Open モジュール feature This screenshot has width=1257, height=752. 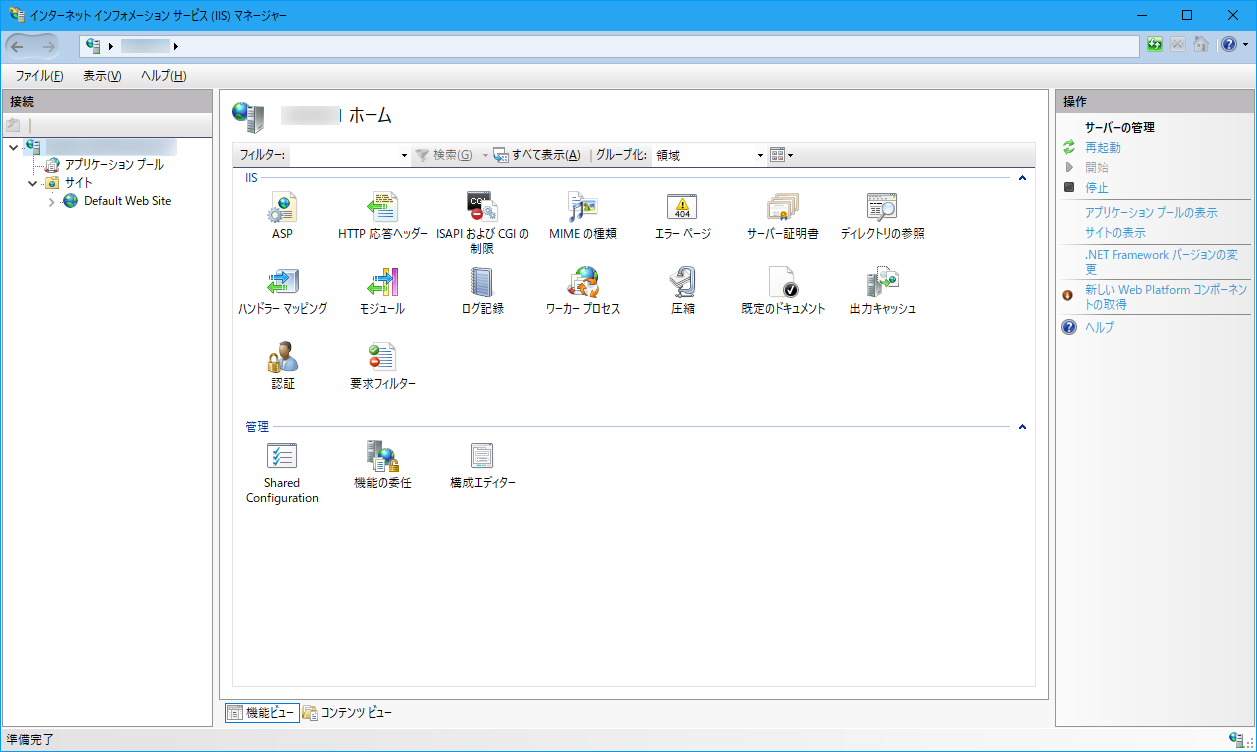(383, 288)
